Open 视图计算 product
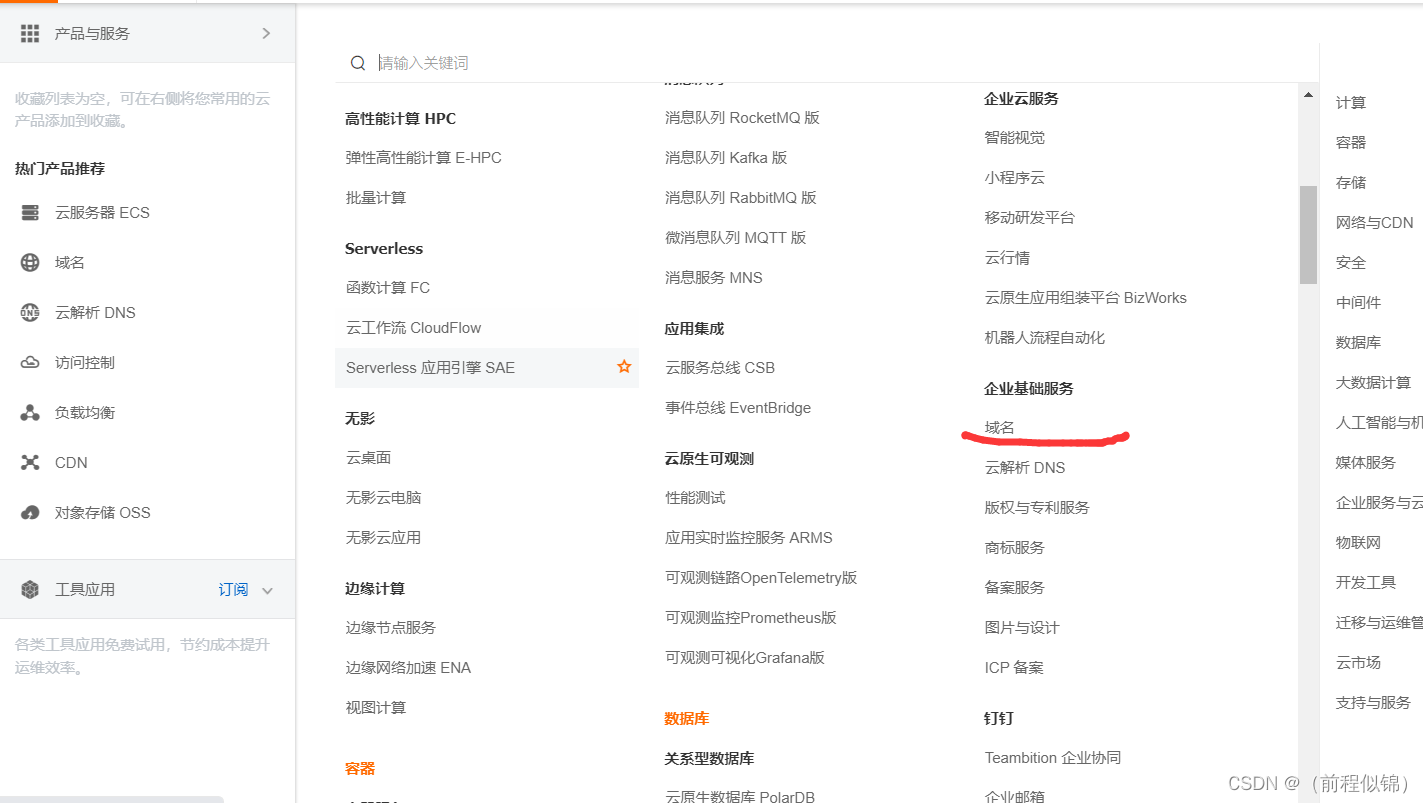The height and width of the screenshot is (803, 1423). [376, 707]
